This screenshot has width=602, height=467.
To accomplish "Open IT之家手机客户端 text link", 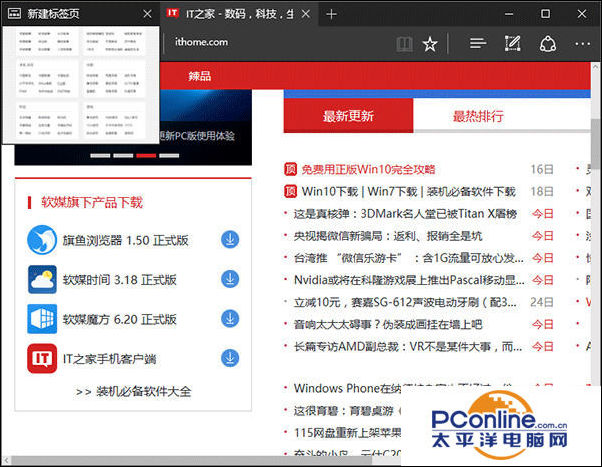I will click(x=109, y=359).
